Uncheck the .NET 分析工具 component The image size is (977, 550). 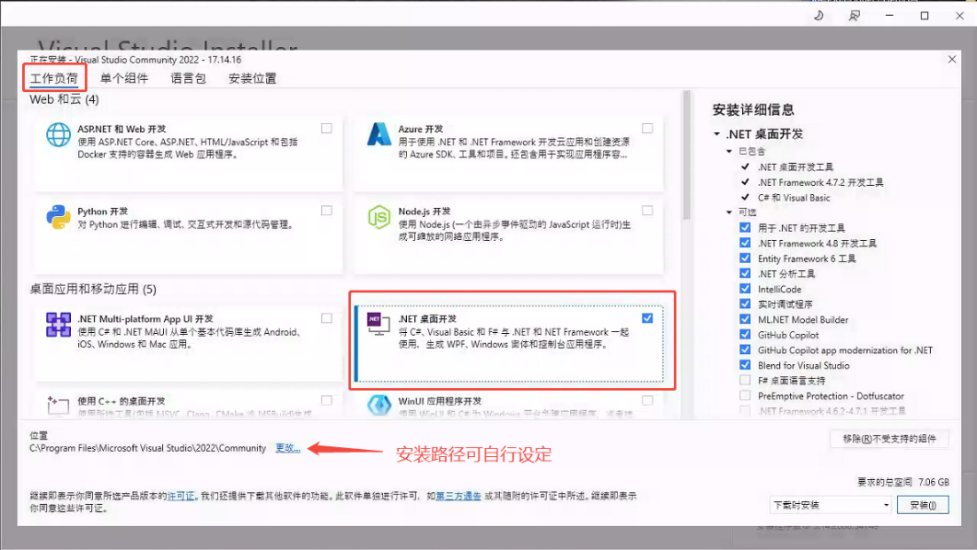745,273
